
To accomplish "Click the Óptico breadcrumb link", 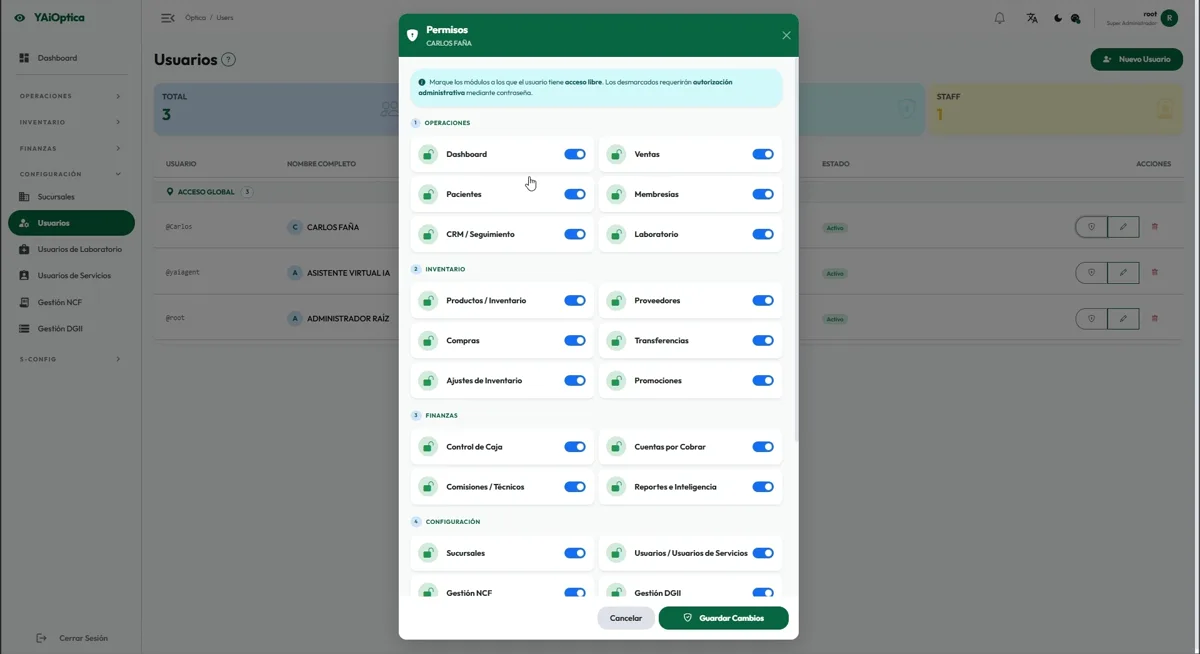I will pos(195,18).
